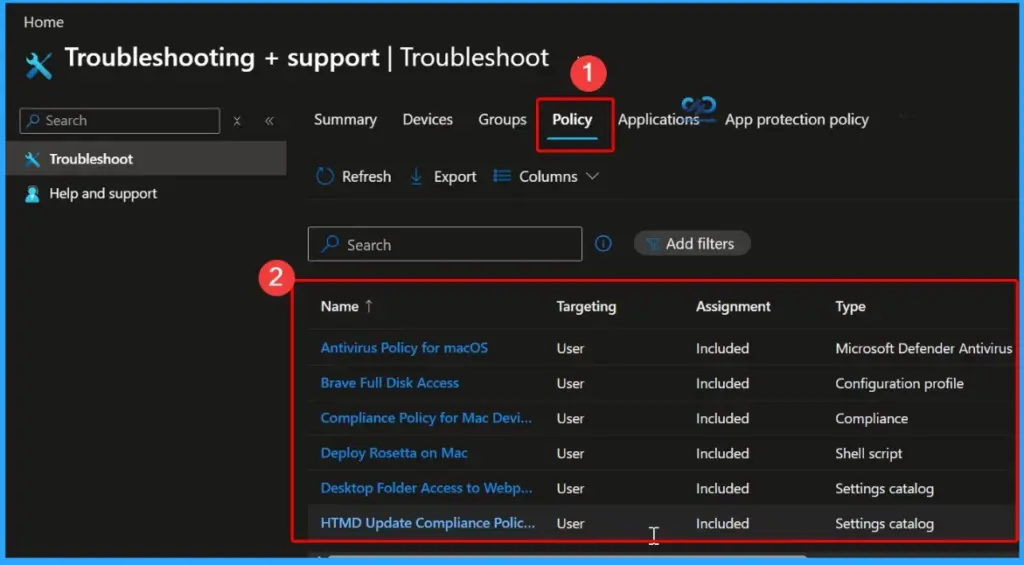Clear the sidebar search with the X icon
The height and width of the screenshot is (565, 1024).
(x=237, y=121)
